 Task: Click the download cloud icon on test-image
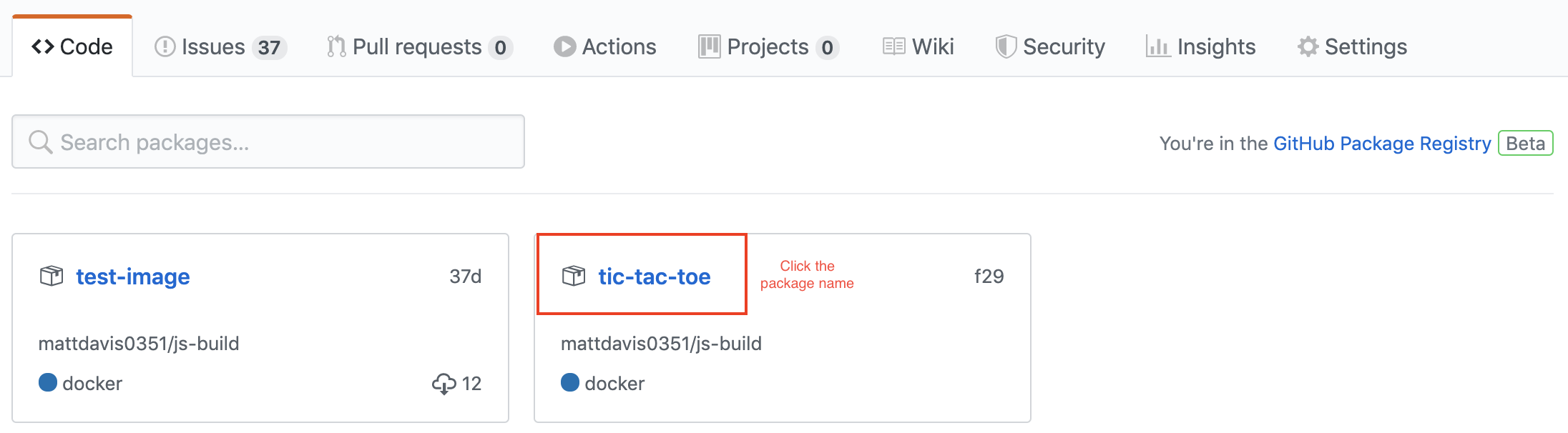444,384
